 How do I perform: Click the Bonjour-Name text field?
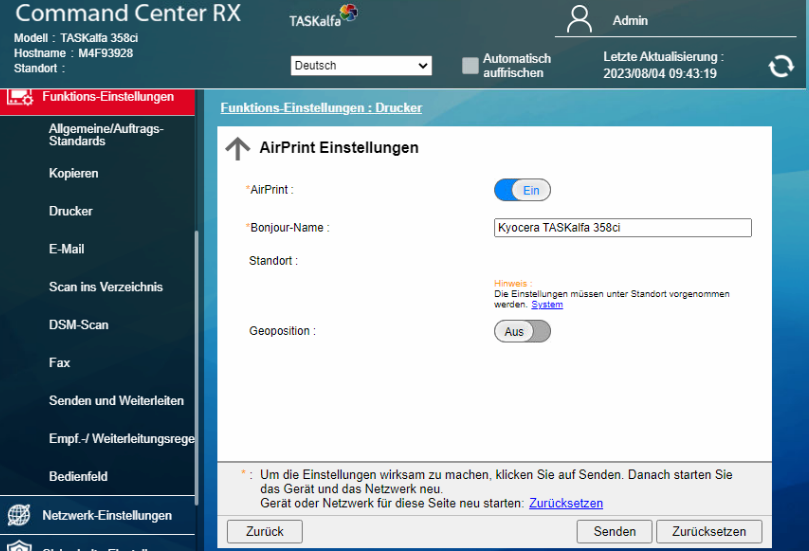click(x=622, y=228)
